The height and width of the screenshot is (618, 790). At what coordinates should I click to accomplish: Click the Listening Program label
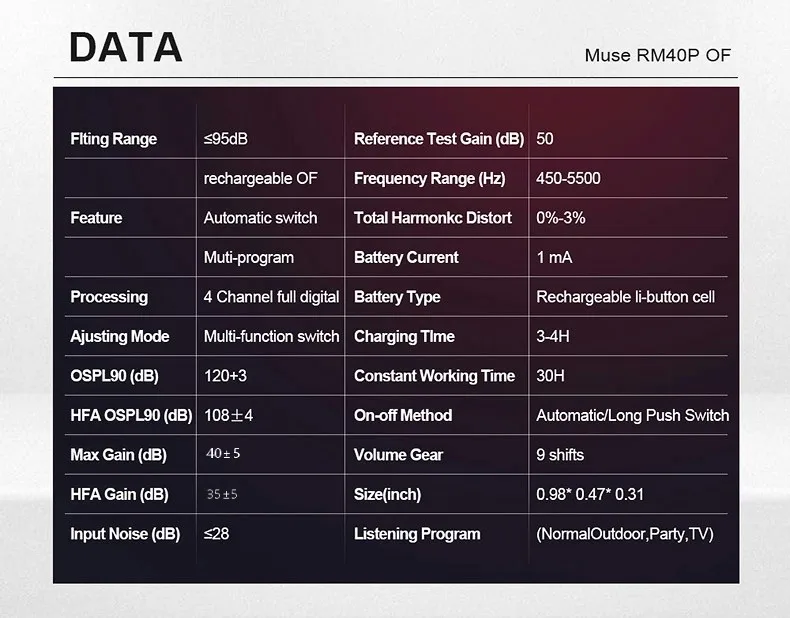click(x=417, y=534)
